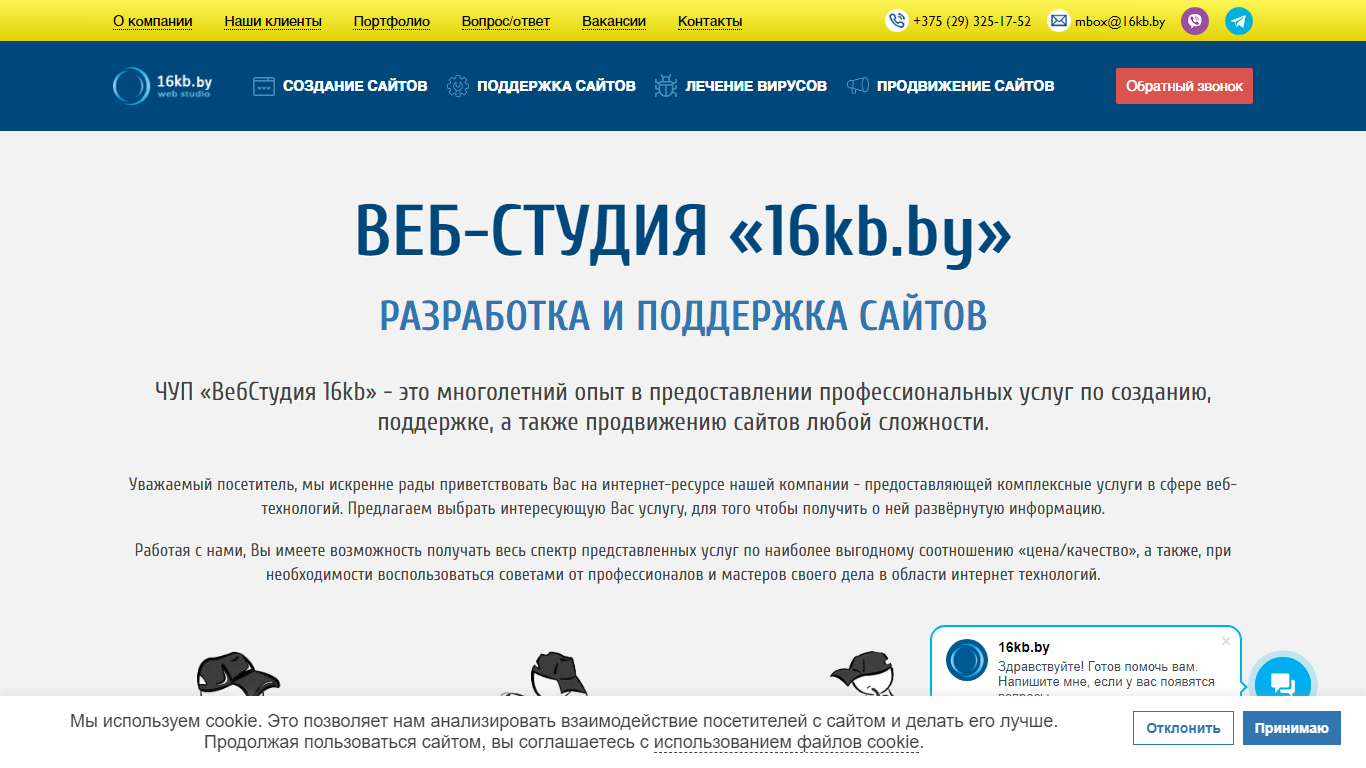Open the live chat bubble button
Screen dimensions: 1366x768
coord(1282,684)
